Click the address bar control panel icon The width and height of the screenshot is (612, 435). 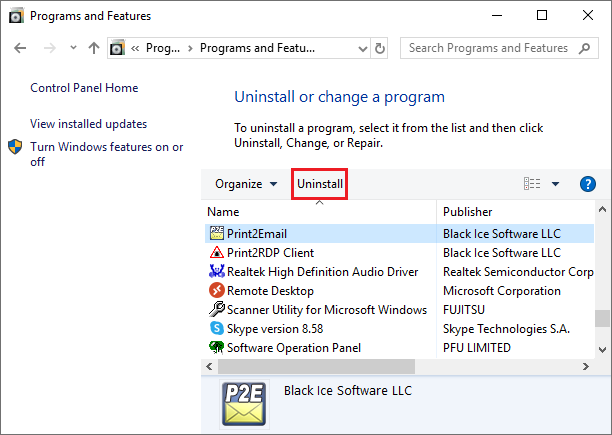coord(117,48)
